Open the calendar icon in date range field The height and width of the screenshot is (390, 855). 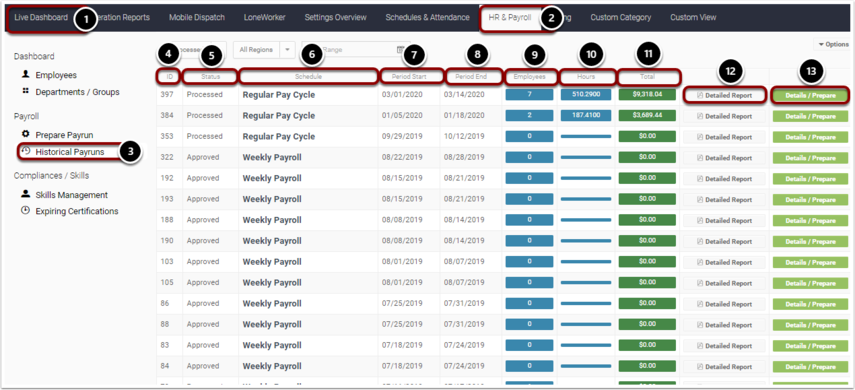point(400,50)
